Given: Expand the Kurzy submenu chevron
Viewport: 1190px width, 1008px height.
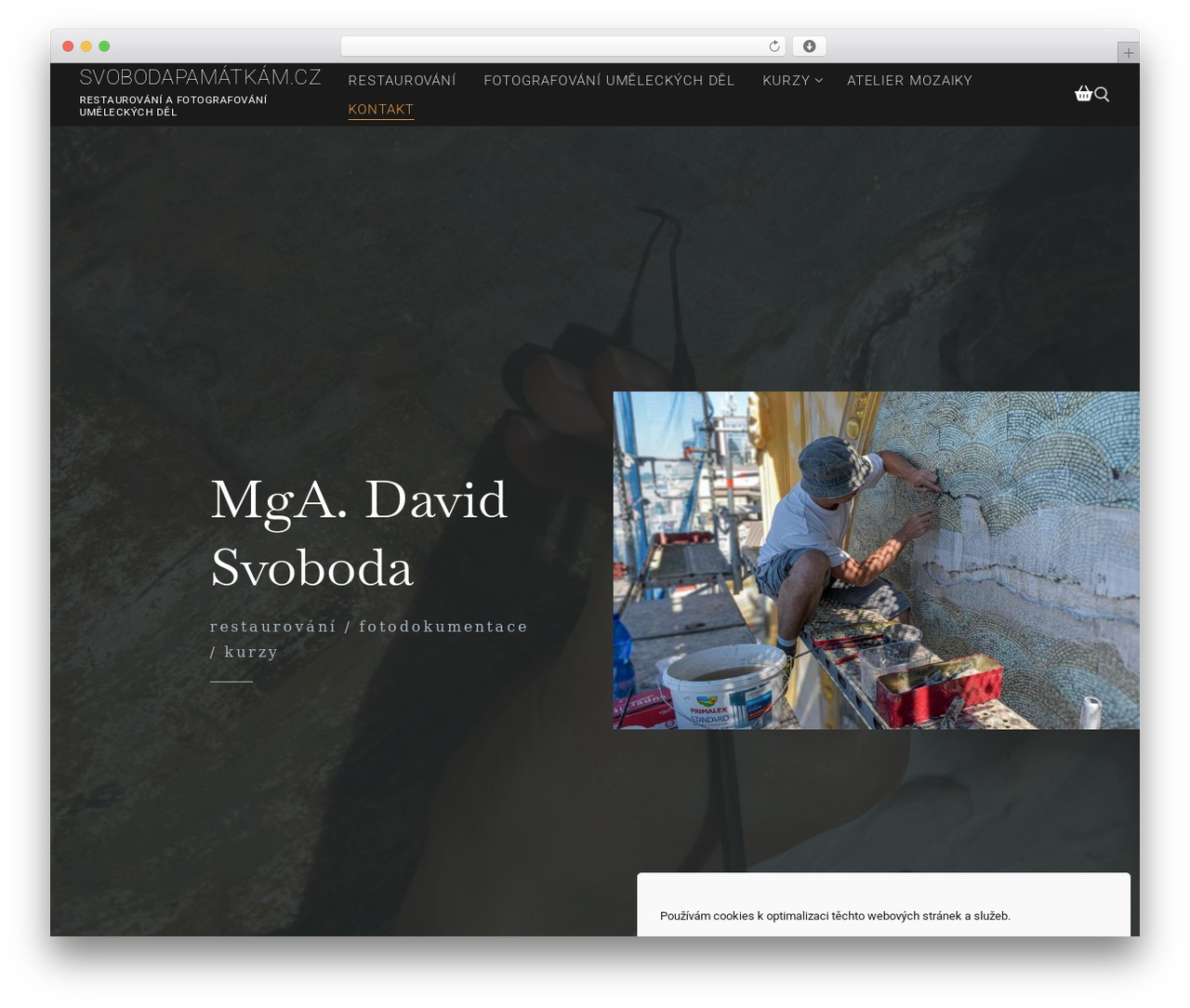Looking at the screenshot, I should [x=819, y=81].
